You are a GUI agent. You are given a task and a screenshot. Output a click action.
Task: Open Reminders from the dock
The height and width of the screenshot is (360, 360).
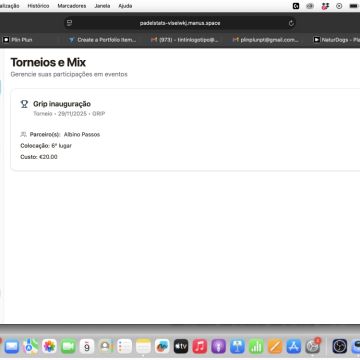point(125,346)
